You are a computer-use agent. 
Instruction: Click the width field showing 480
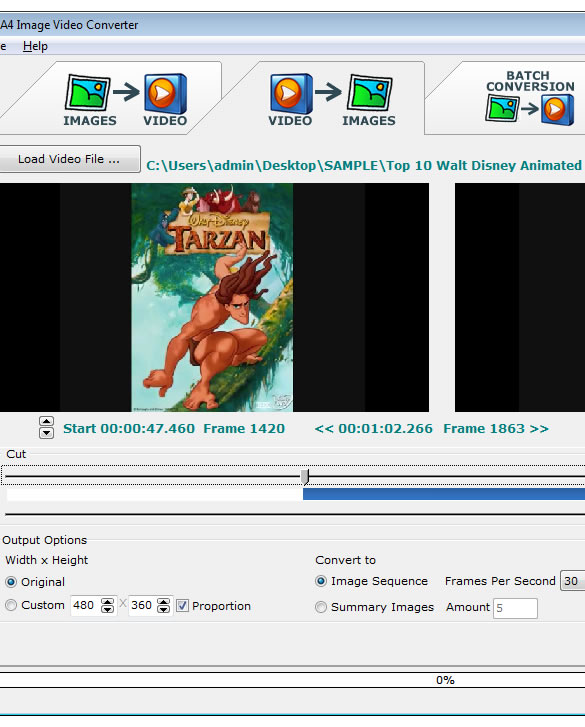(x=85, y=606)
